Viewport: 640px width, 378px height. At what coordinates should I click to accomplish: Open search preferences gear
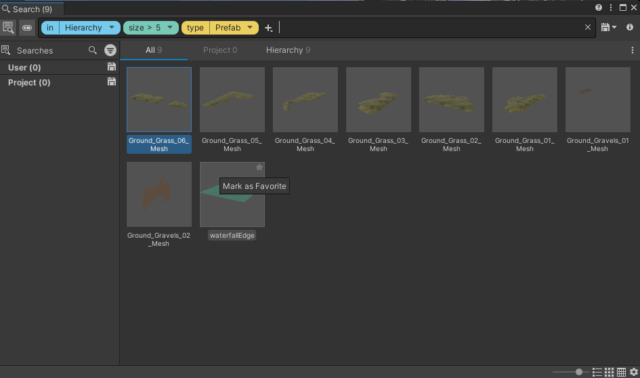point(633,372)
